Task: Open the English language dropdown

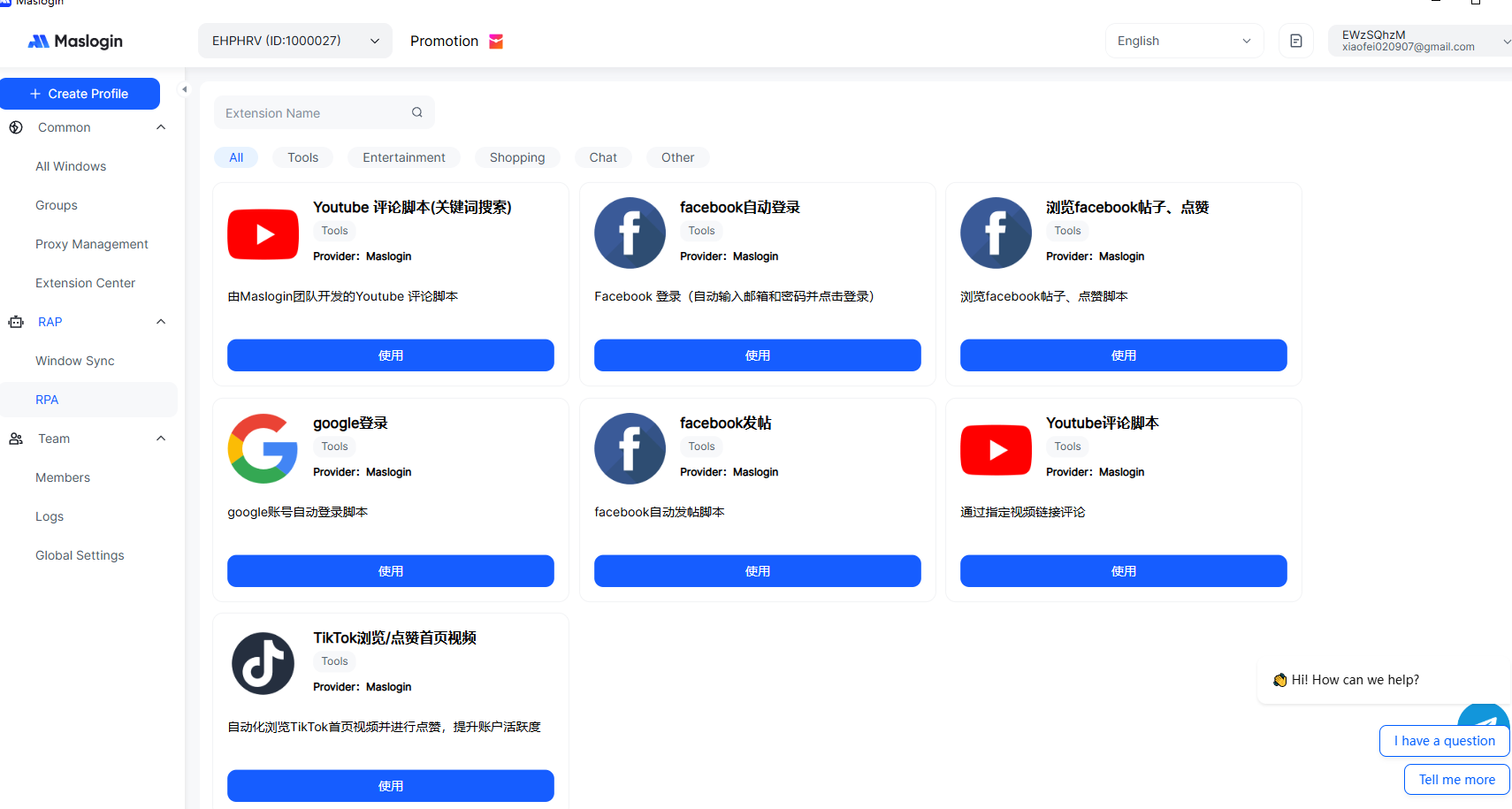Action: click(1183, 42)
